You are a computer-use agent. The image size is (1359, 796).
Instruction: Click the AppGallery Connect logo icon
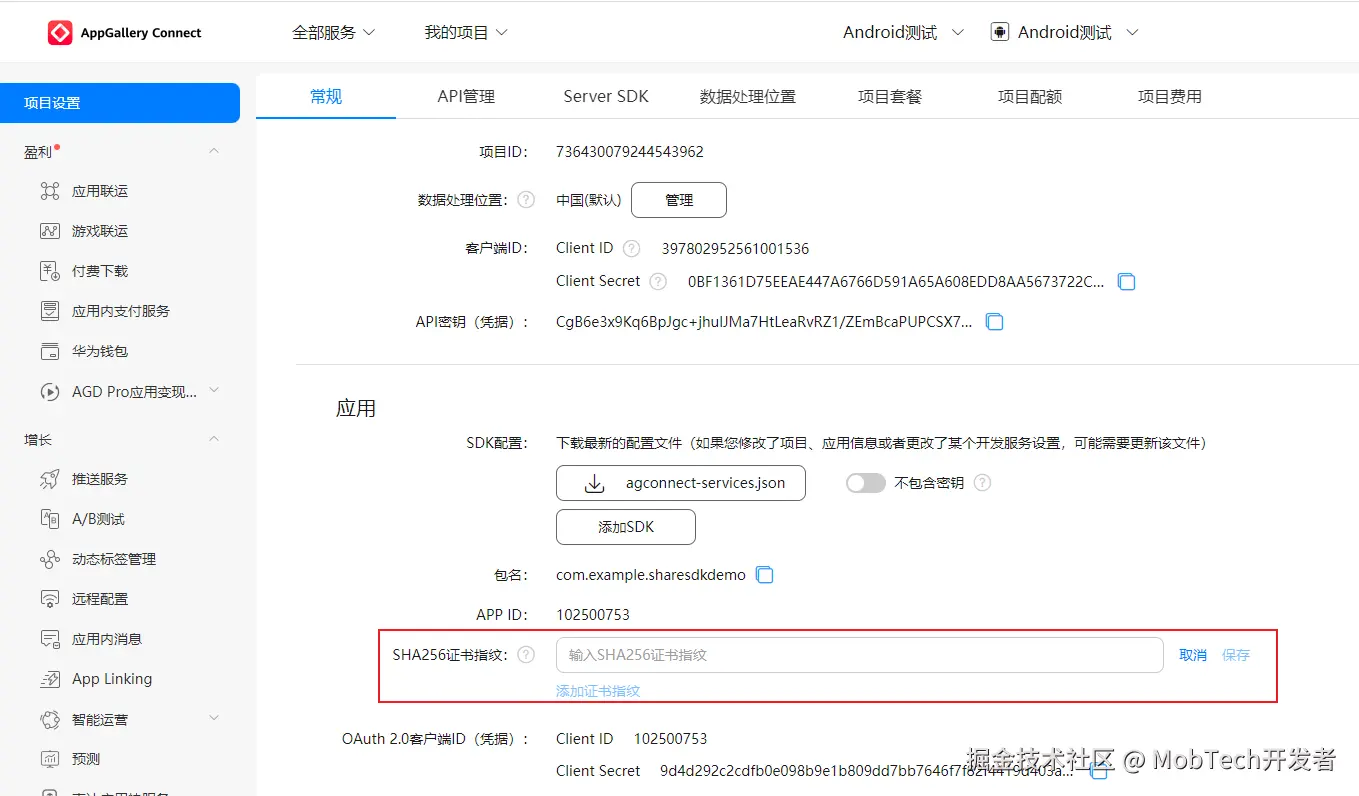[x=60, y=33]
